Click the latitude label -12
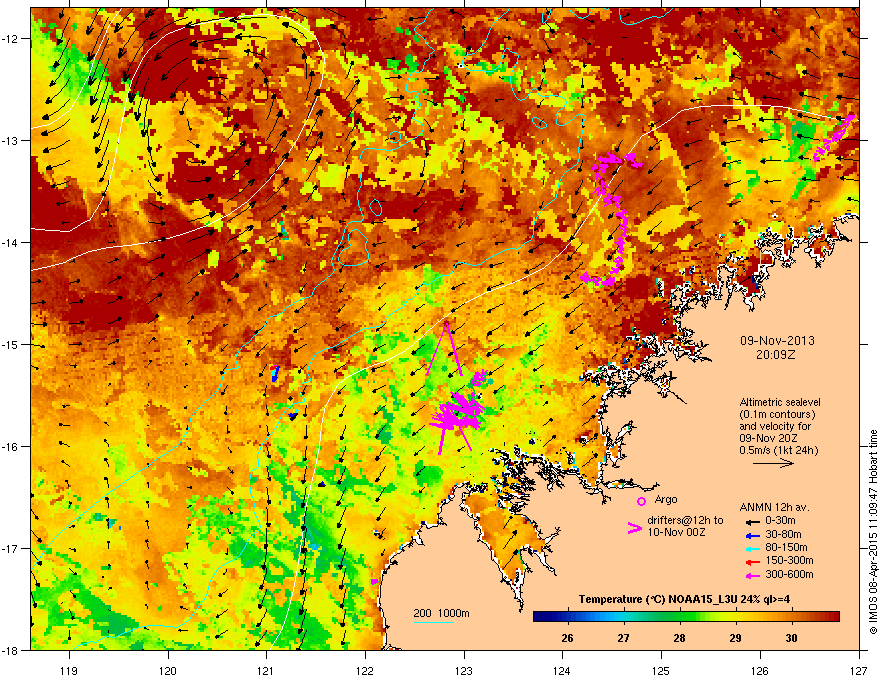 (x=10, y=39)
